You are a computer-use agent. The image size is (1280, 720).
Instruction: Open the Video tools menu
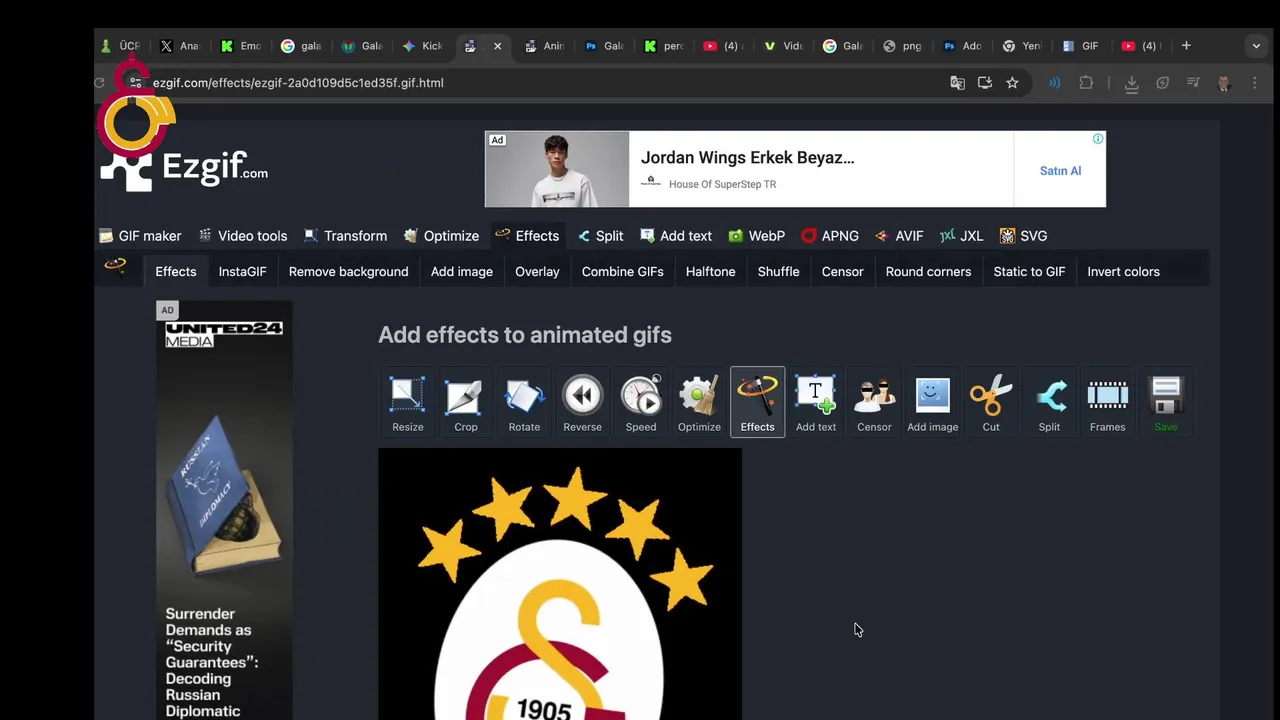(242, 236)
